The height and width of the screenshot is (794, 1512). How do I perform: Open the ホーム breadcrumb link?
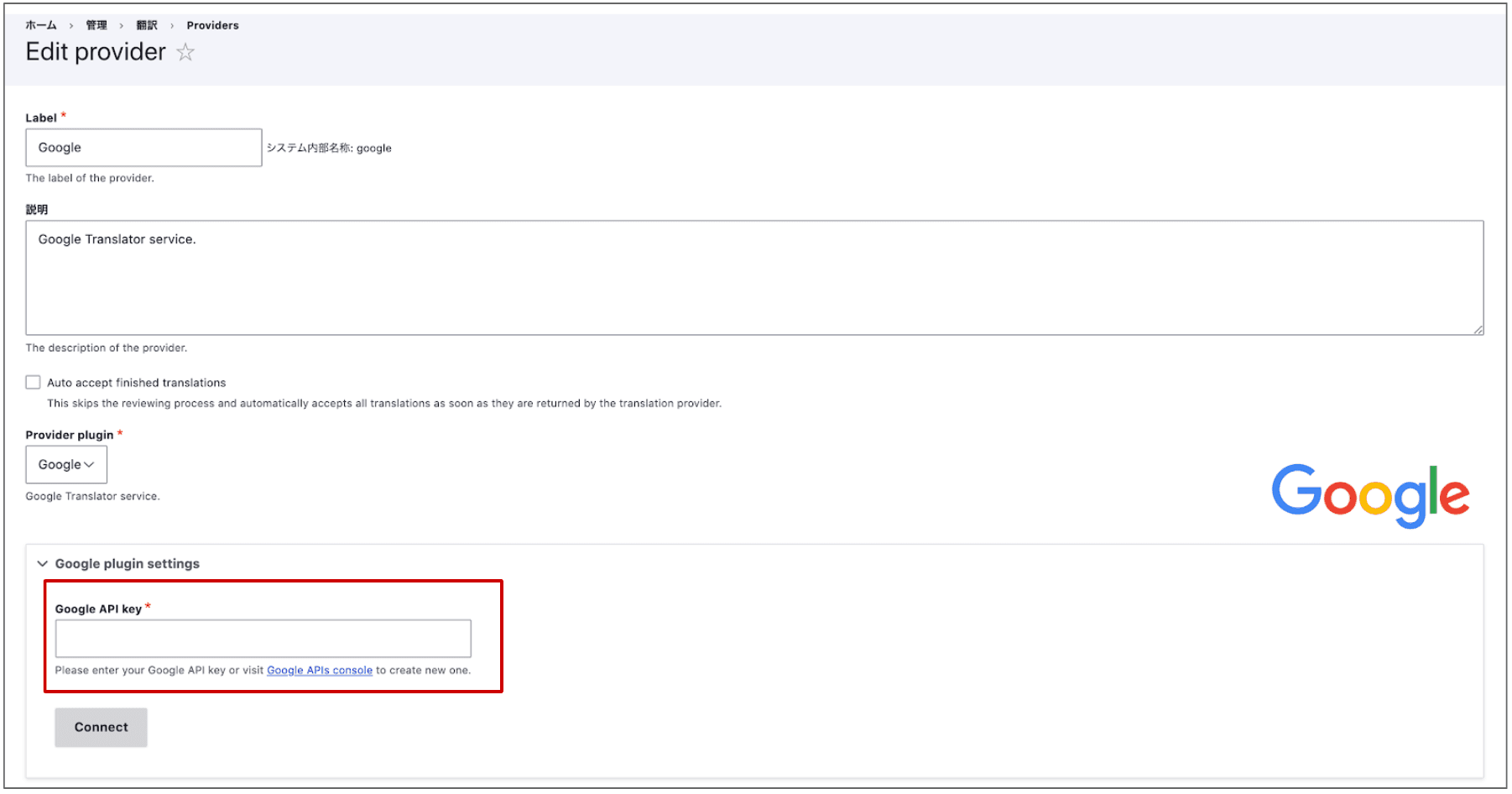41,25
